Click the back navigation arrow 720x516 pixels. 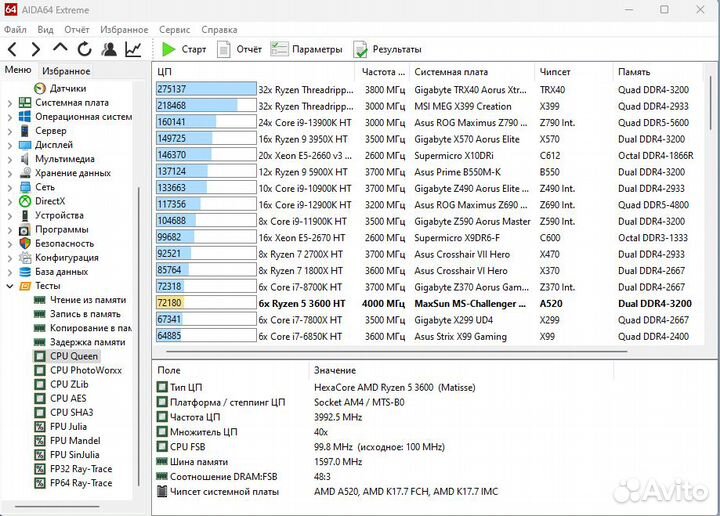coord(12,49)
